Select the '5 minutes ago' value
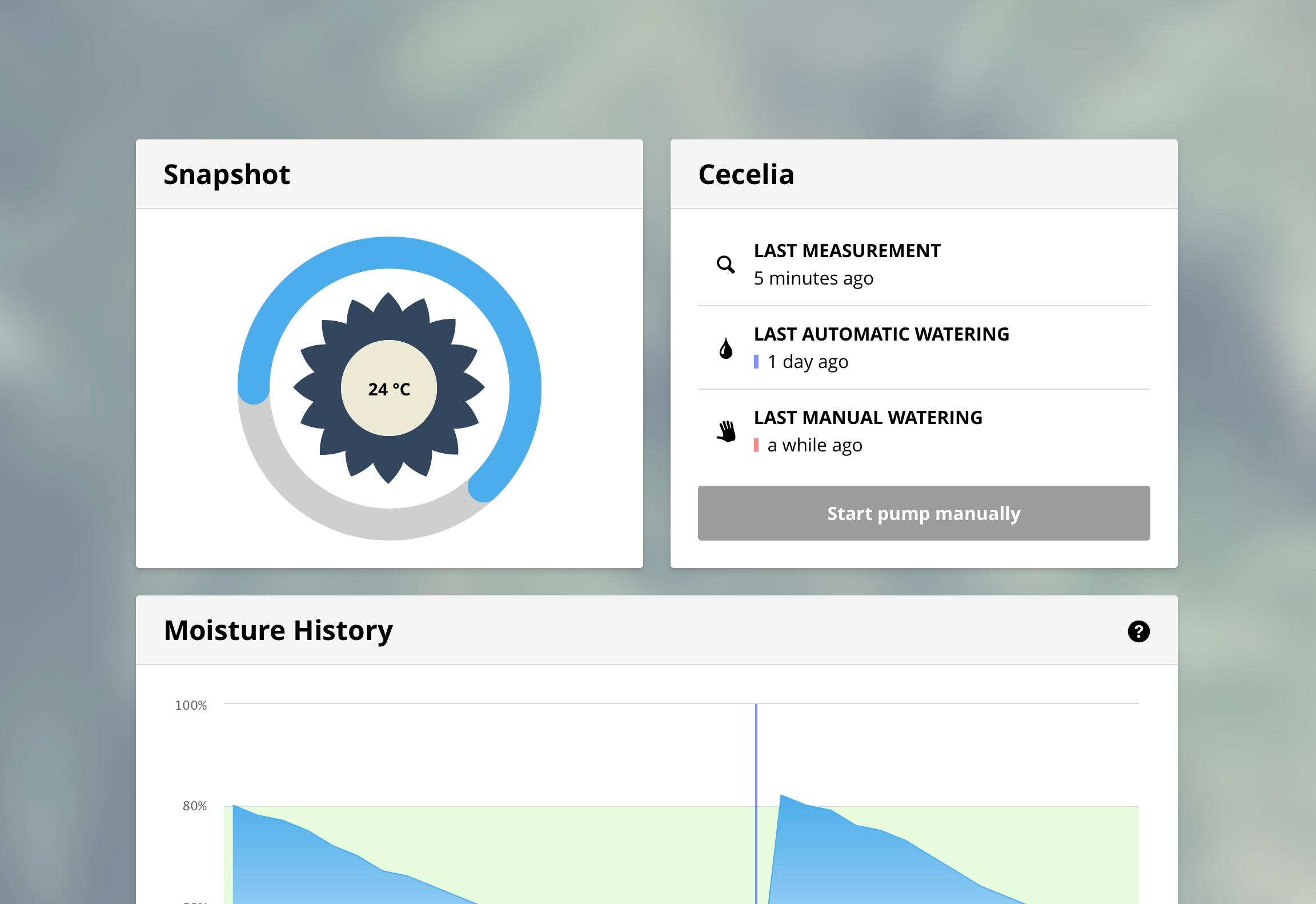Screen dimensions: 1316x904 coord(813,278)
